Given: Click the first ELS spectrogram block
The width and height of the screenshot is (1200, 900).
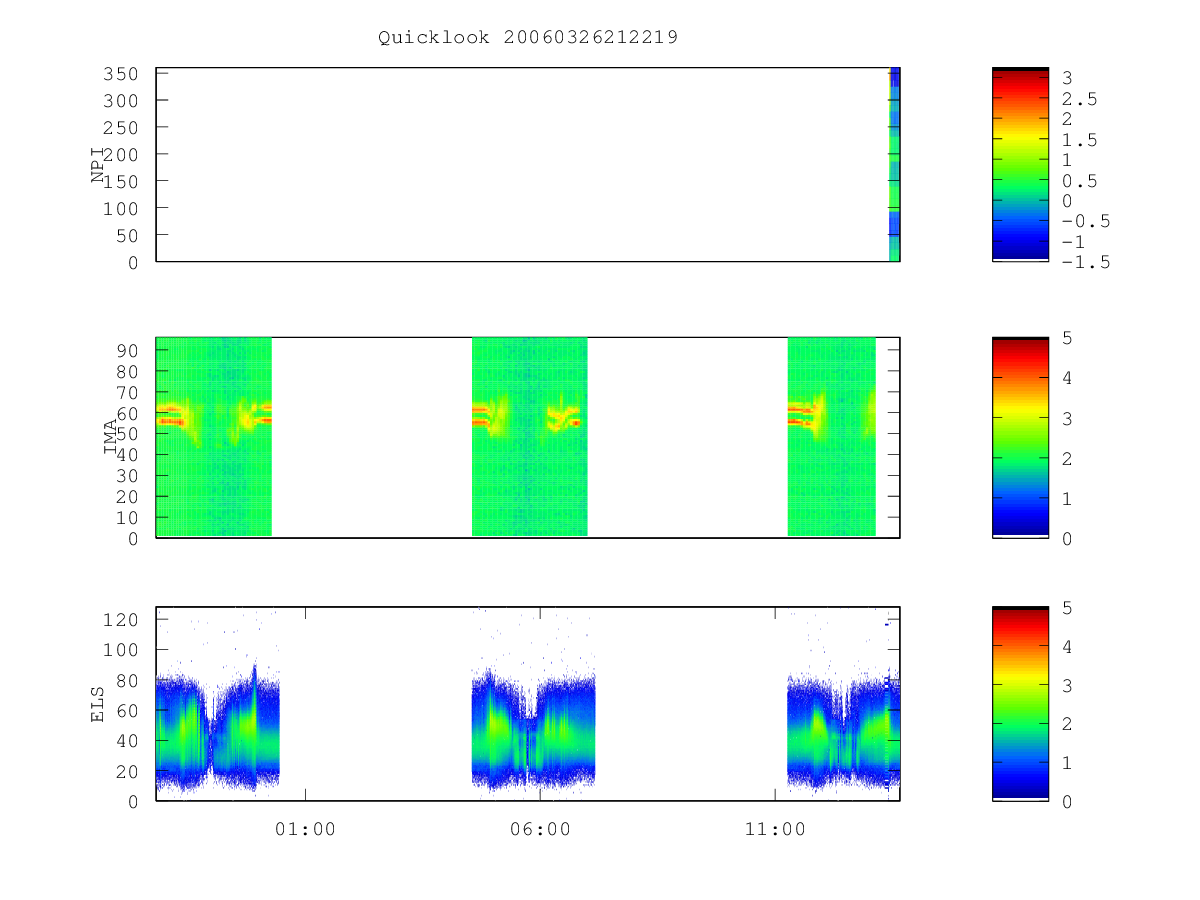Looking at the screenshot, I should tap(218, 728).
